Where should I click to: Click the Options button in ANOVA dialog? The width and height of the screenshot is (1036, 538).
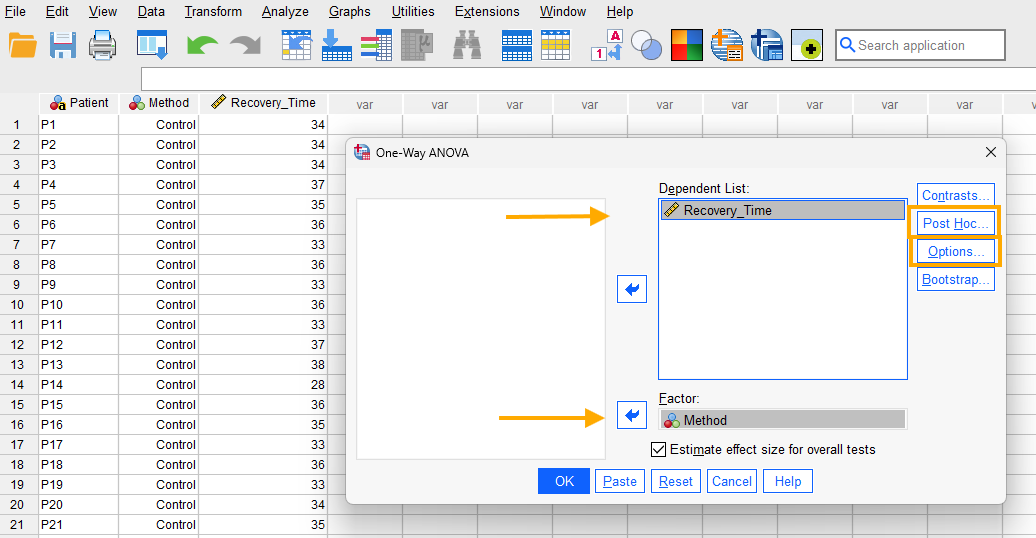(x=955, y=252)
